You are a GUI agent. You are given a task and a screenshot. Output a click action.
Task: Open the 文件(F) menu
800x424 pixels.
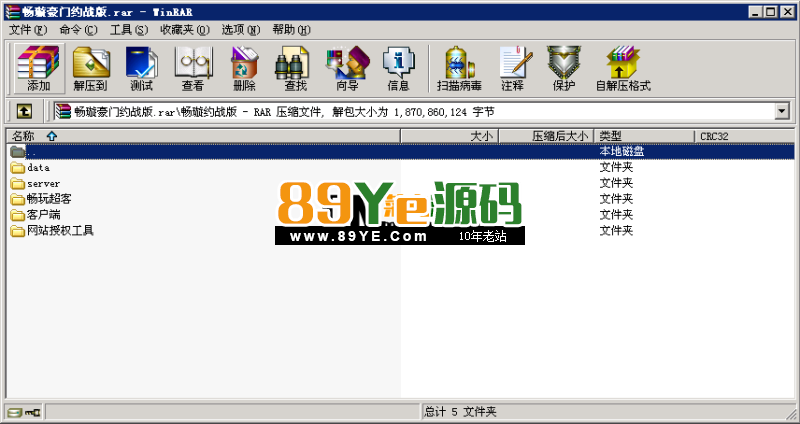tap(28, 30)
